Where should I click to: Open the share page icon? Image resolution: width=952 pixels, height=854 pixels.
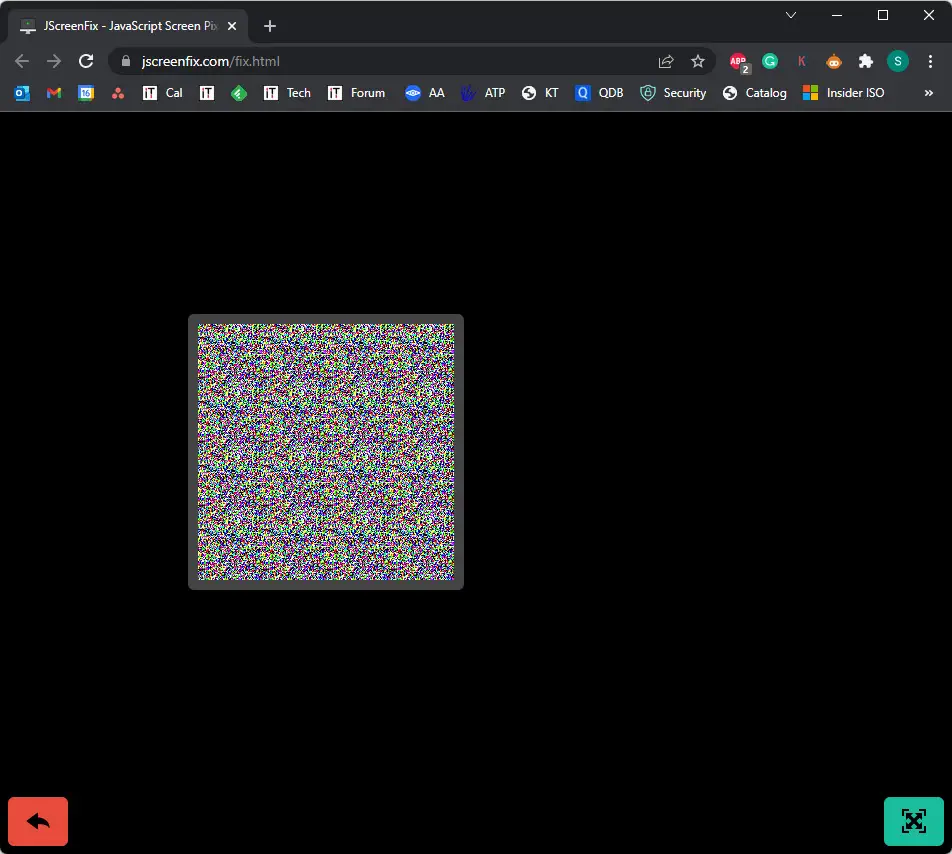(666, 61)
